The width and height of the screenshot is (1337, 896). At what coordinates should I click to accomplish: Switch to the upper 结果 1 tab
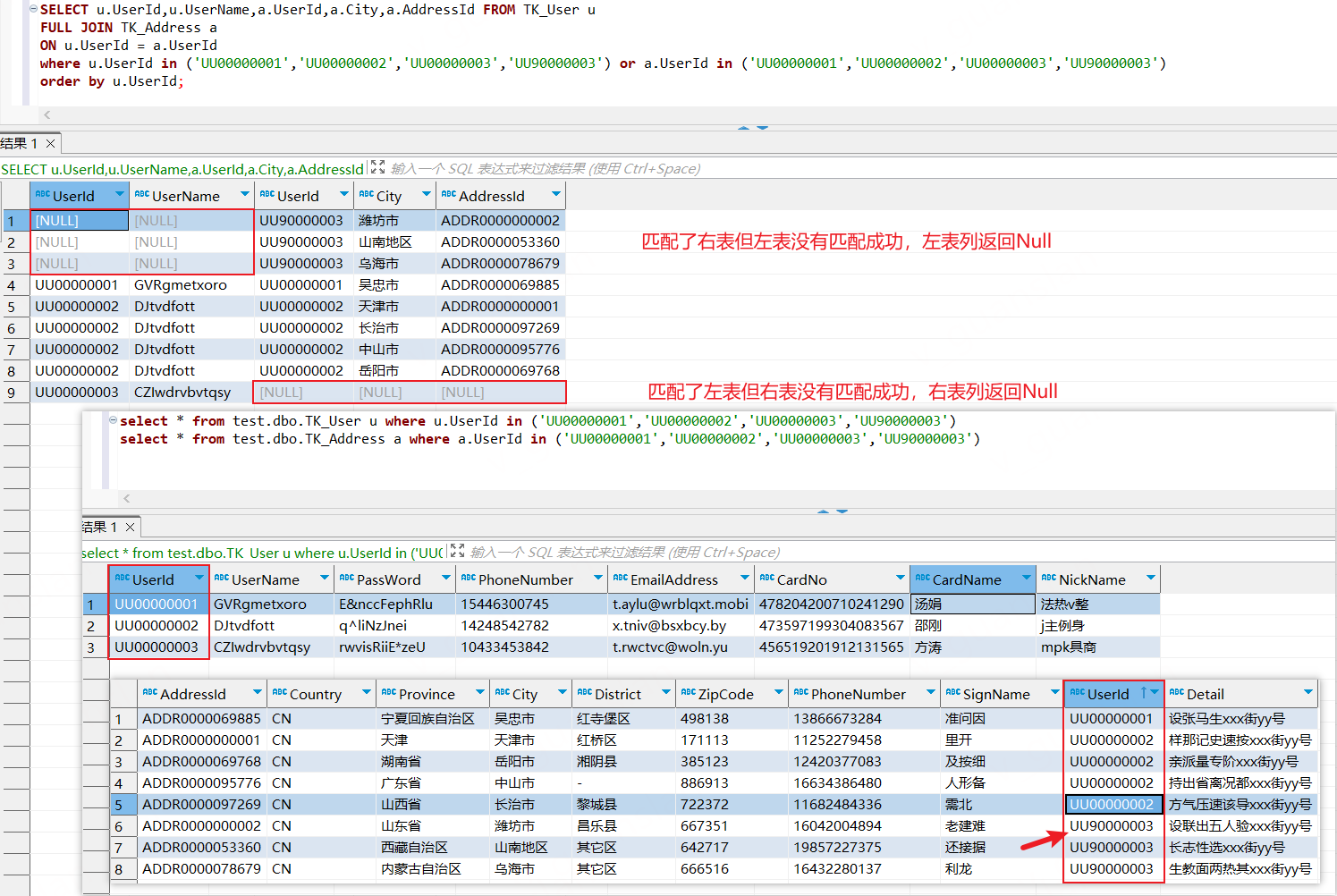pyautogui.click(x=20, y=143)
